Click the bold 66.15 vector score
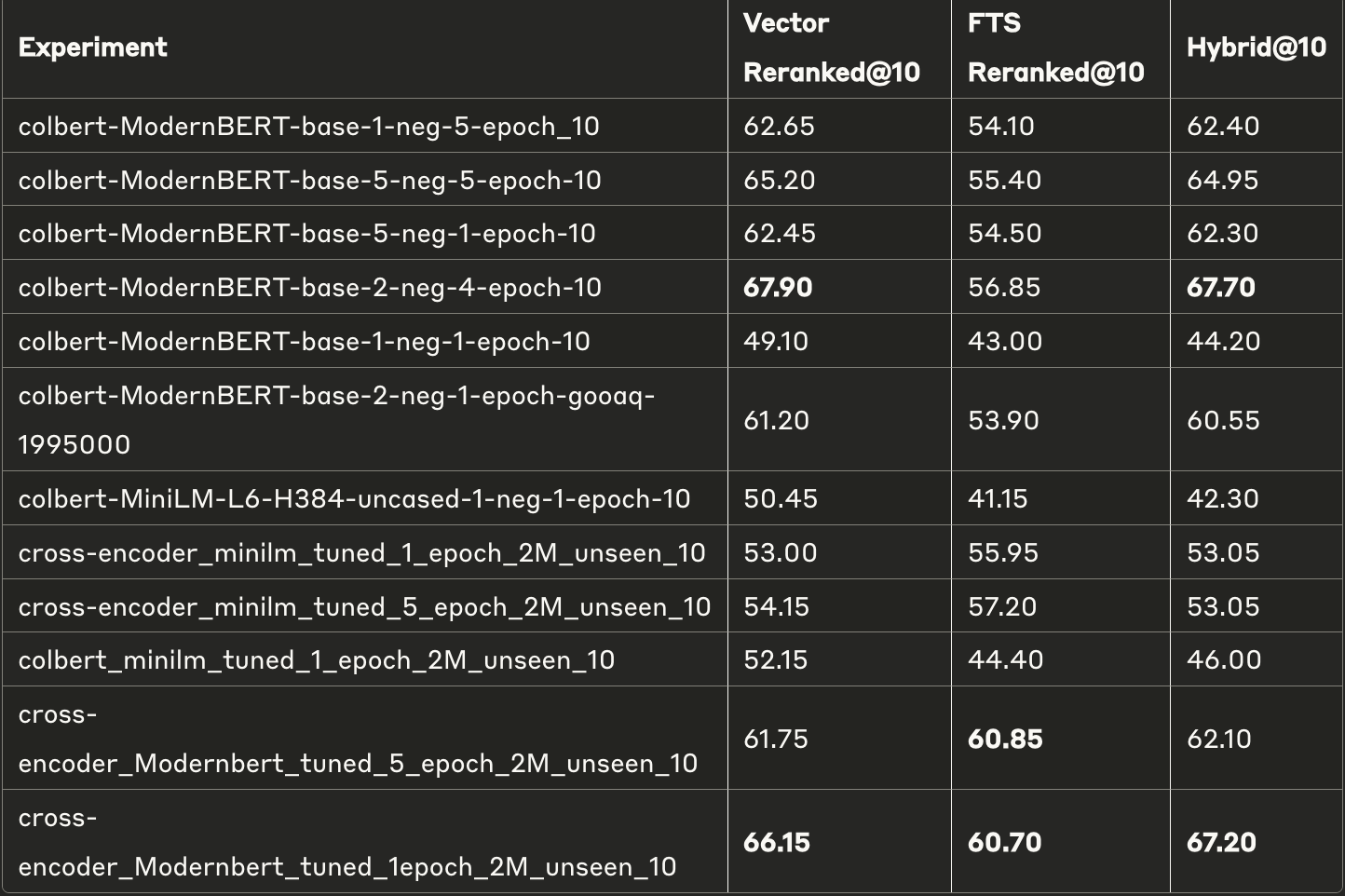Image resolution: width=1345 pixels, height=896 pixels. coord(778,842)
